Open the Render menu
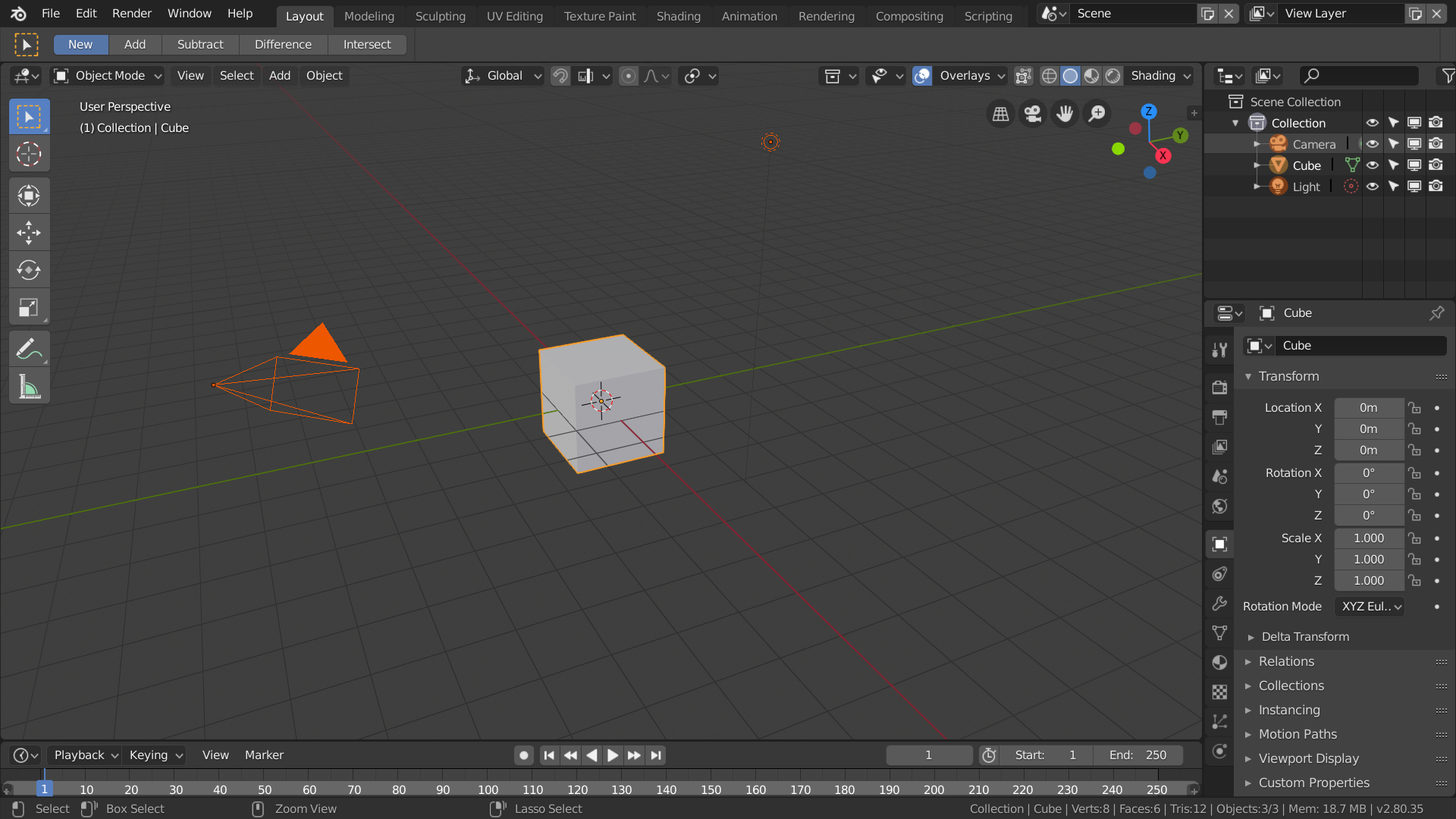Image resolution: width=1456 pixels, height=819 pixels. click(x=132, y=14)
